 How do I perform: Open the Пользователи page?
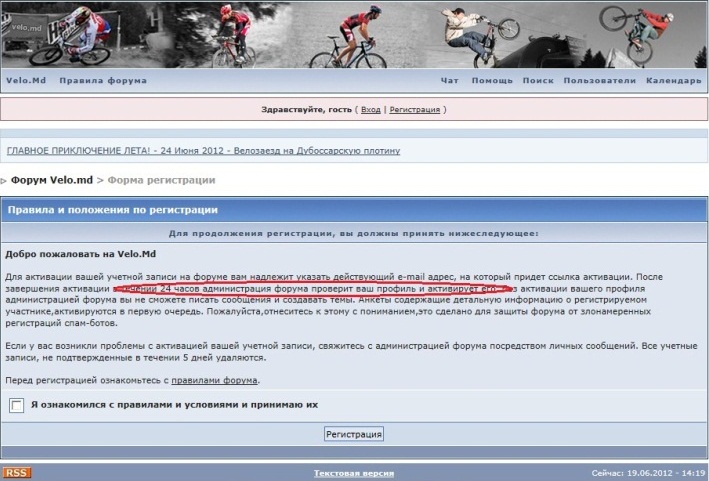click(599, 80)
